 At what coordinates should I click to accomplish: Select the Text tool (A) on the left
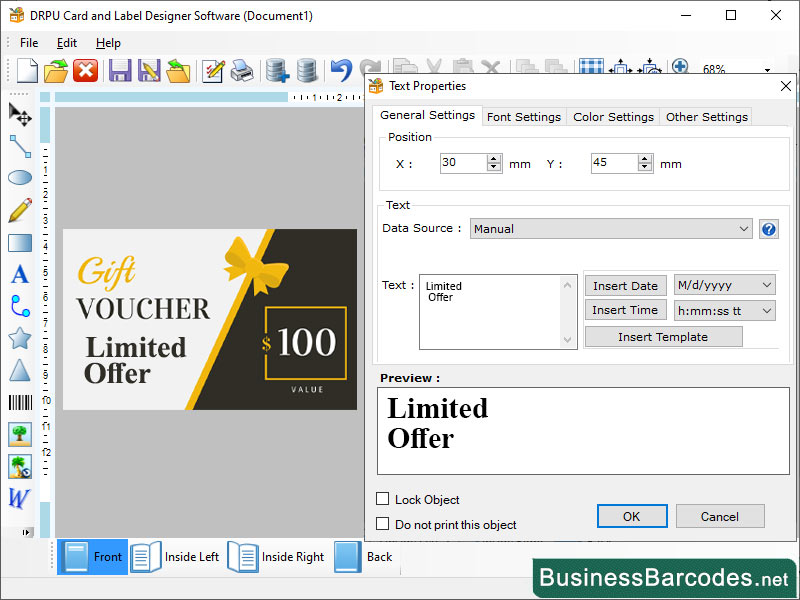[x=19, y=274]
